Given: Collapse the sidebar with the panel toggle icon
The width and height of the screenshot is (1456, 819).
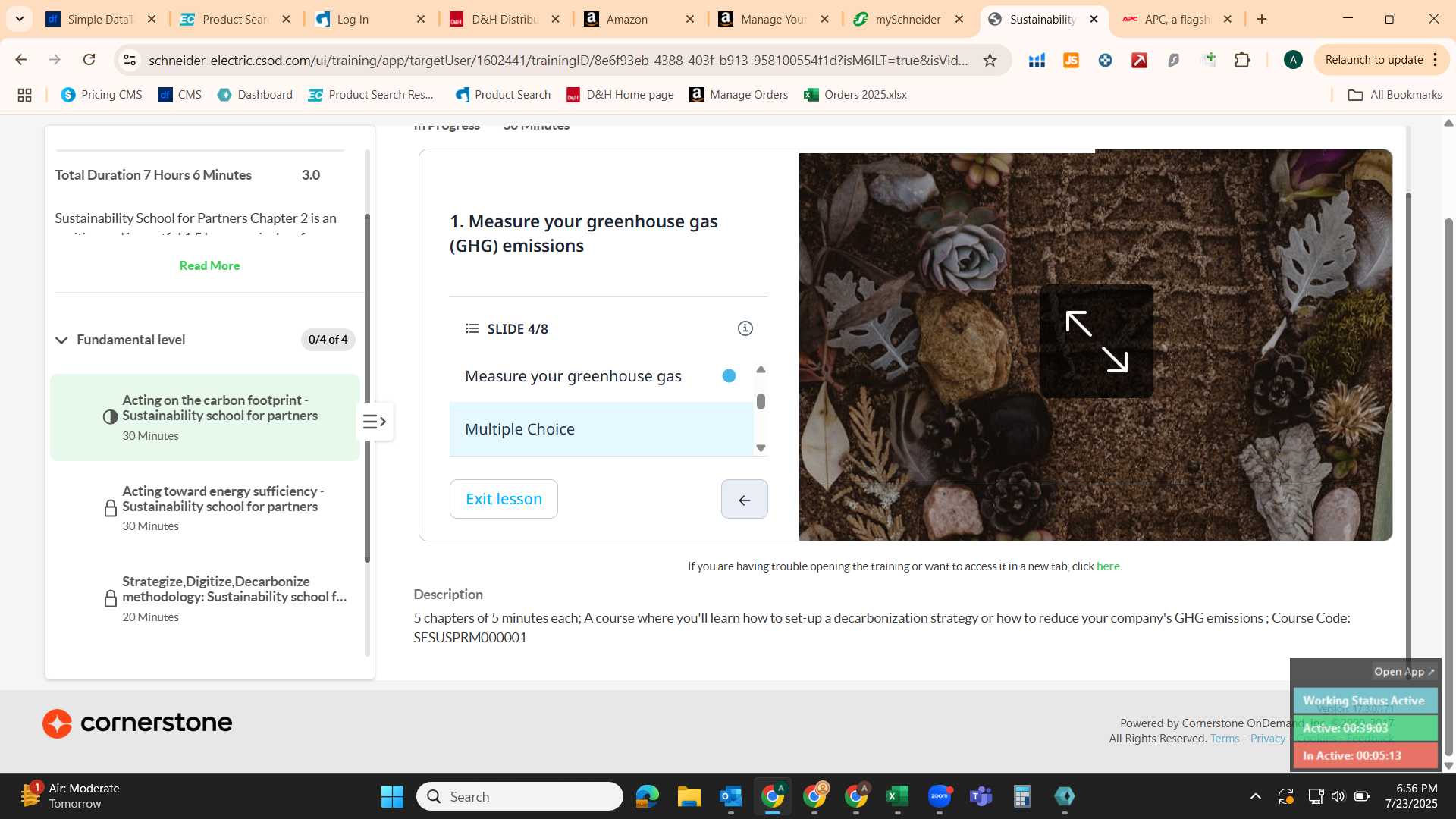Looking at the screenshot, I should (x=375, y=422).
